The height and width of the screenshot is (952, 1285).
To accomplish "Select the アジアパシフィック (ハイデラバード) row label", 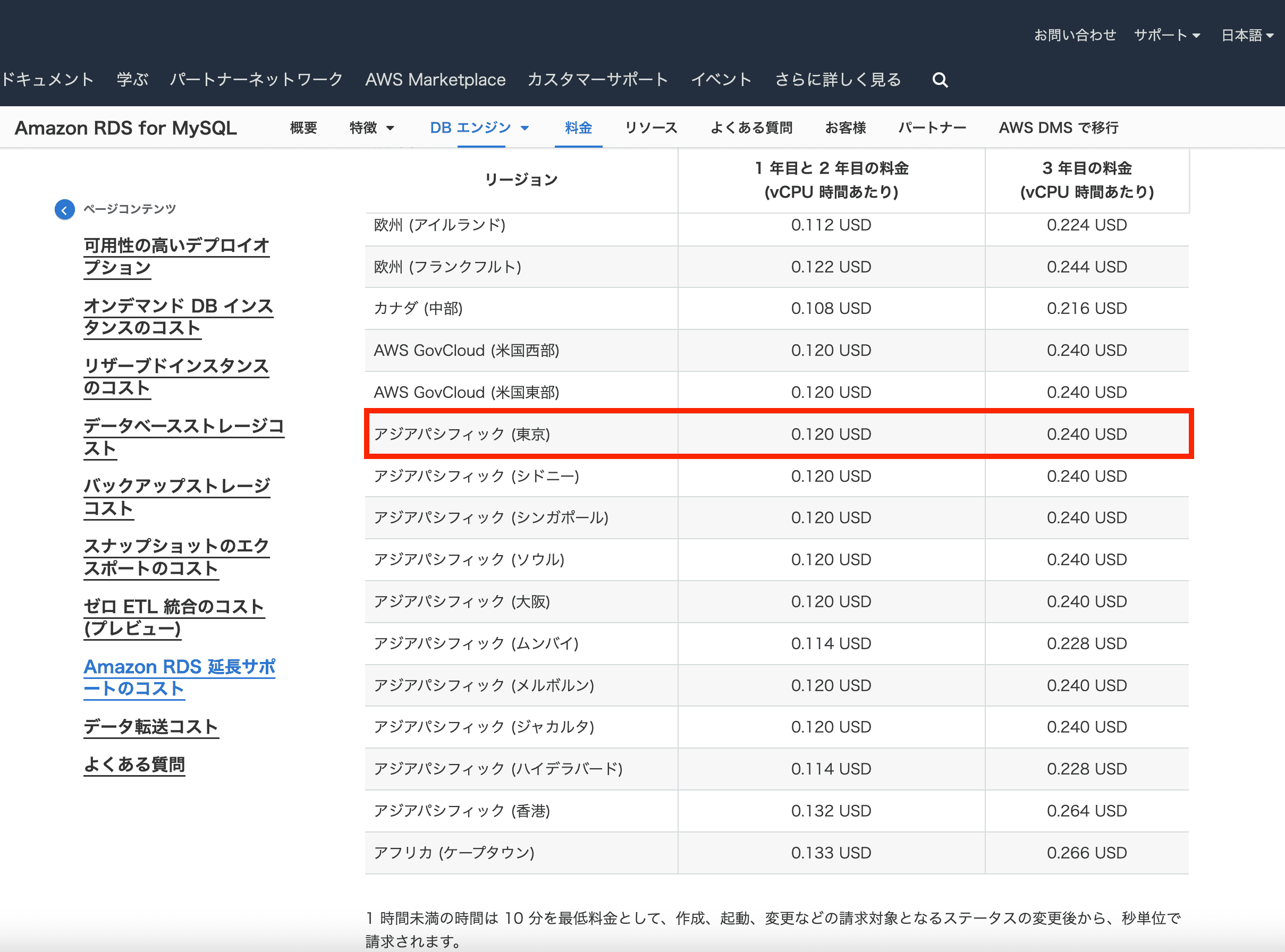I will click(x=498, y=769).
